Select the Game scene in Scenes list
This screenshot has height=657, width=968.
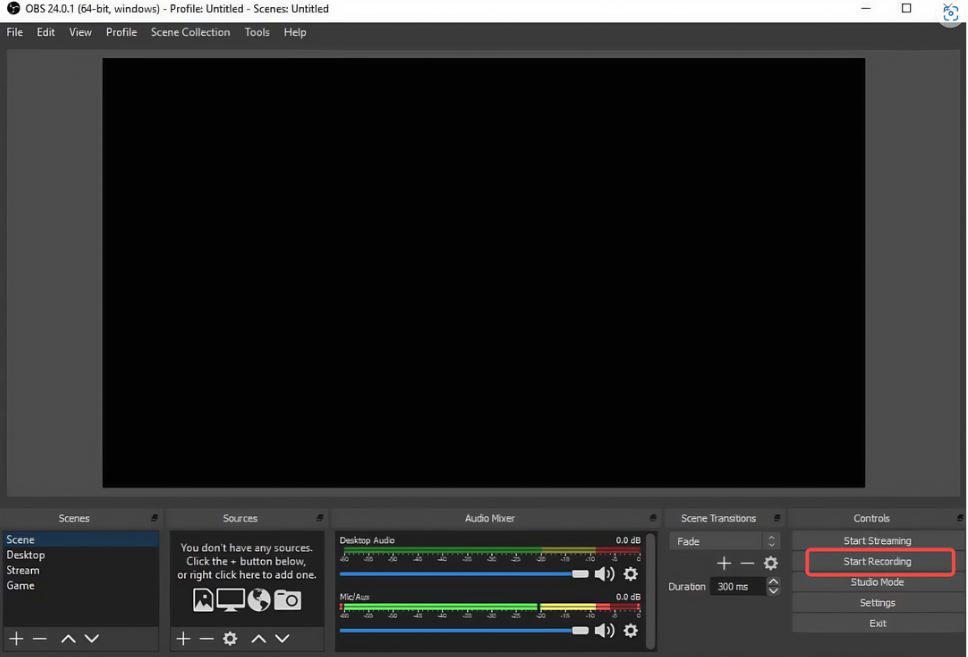[x=21, y=585]
